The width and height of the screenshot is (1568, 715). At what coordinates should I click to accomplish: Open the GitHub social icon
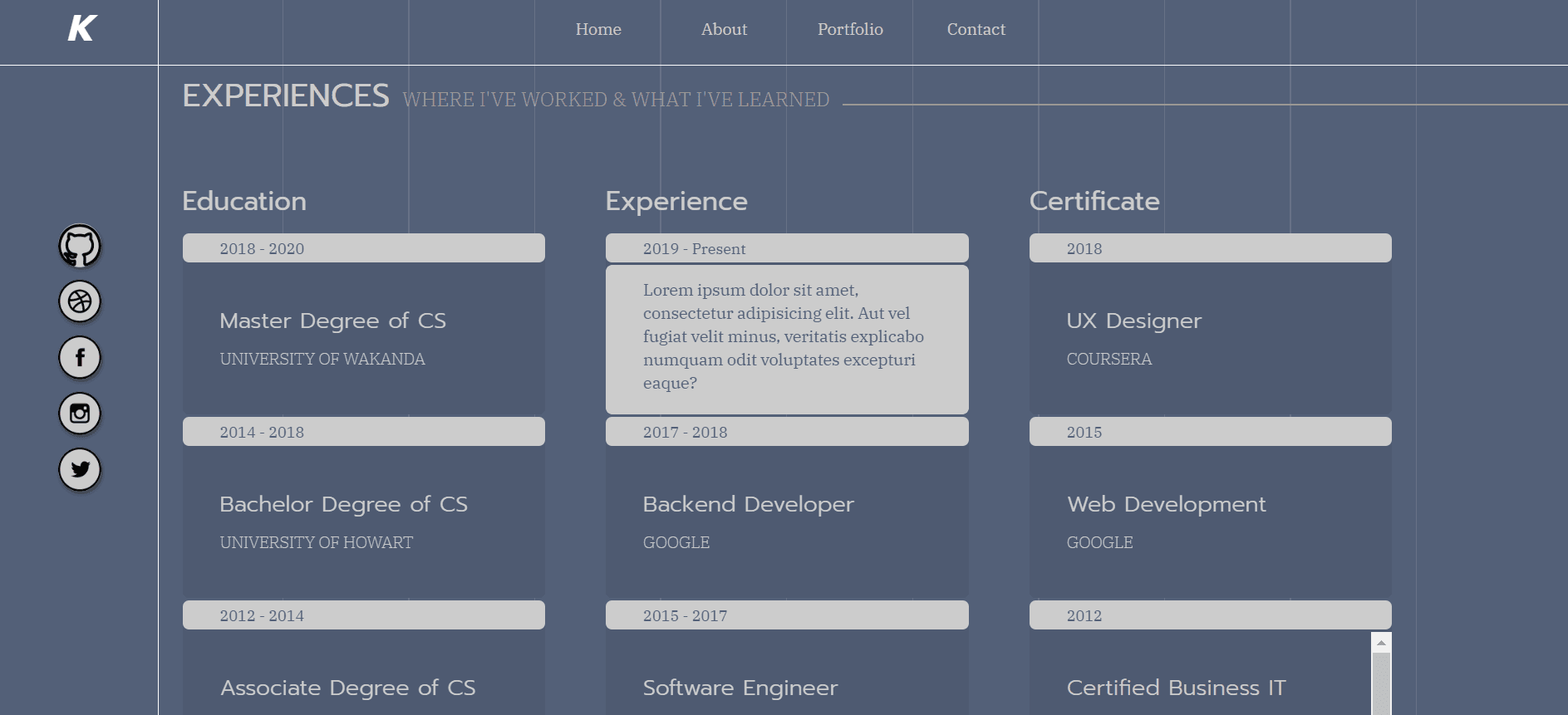click(80, 247)
